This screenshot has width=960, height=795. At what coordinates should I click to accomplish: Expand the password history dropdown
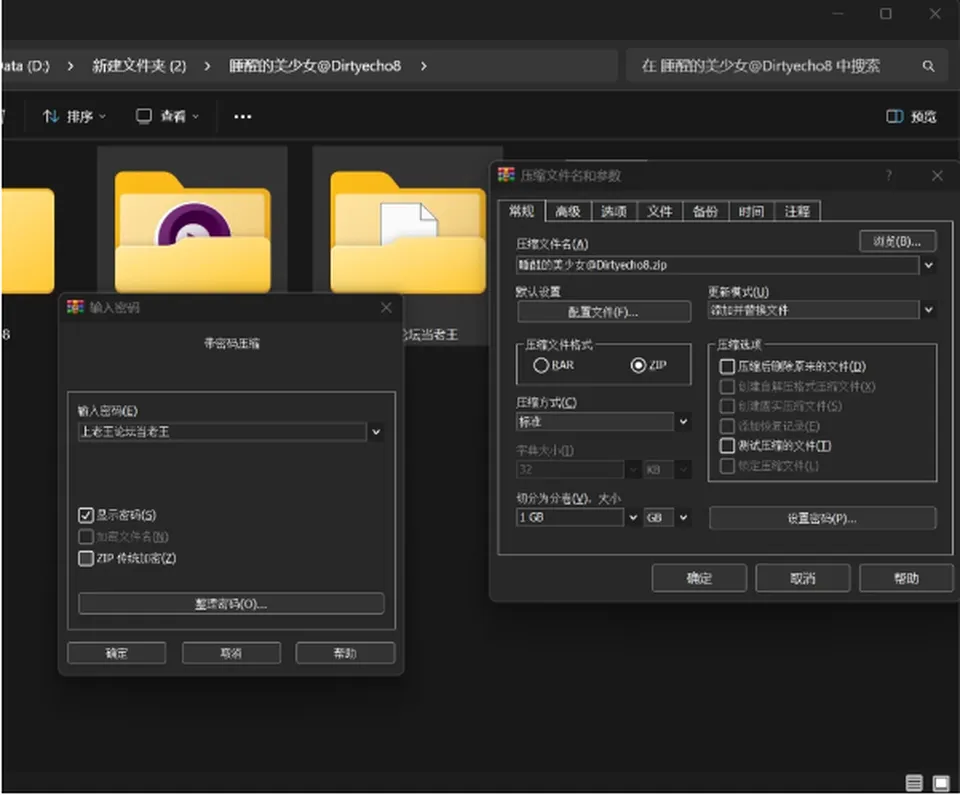tap(376, 432)
